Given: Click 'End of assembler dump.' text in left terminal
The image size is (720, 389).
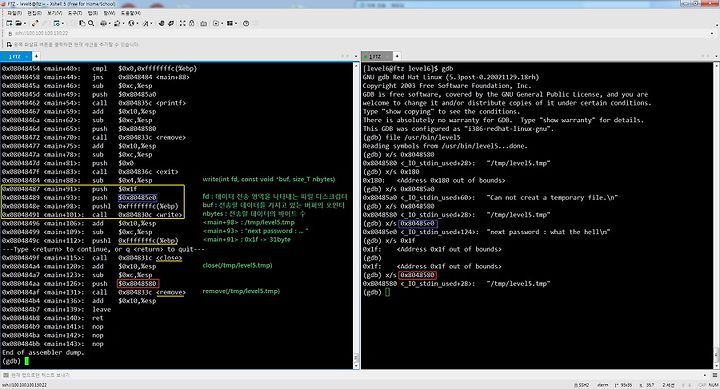Looking at the screenshot, I should click(43, 352).
